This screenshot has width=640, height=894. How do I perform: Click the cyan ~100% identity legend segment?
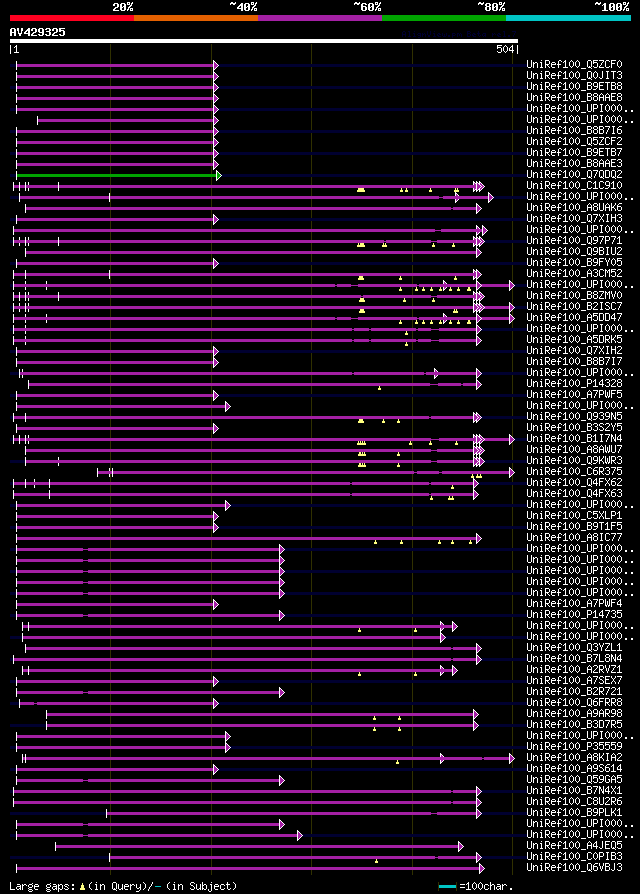568,18
